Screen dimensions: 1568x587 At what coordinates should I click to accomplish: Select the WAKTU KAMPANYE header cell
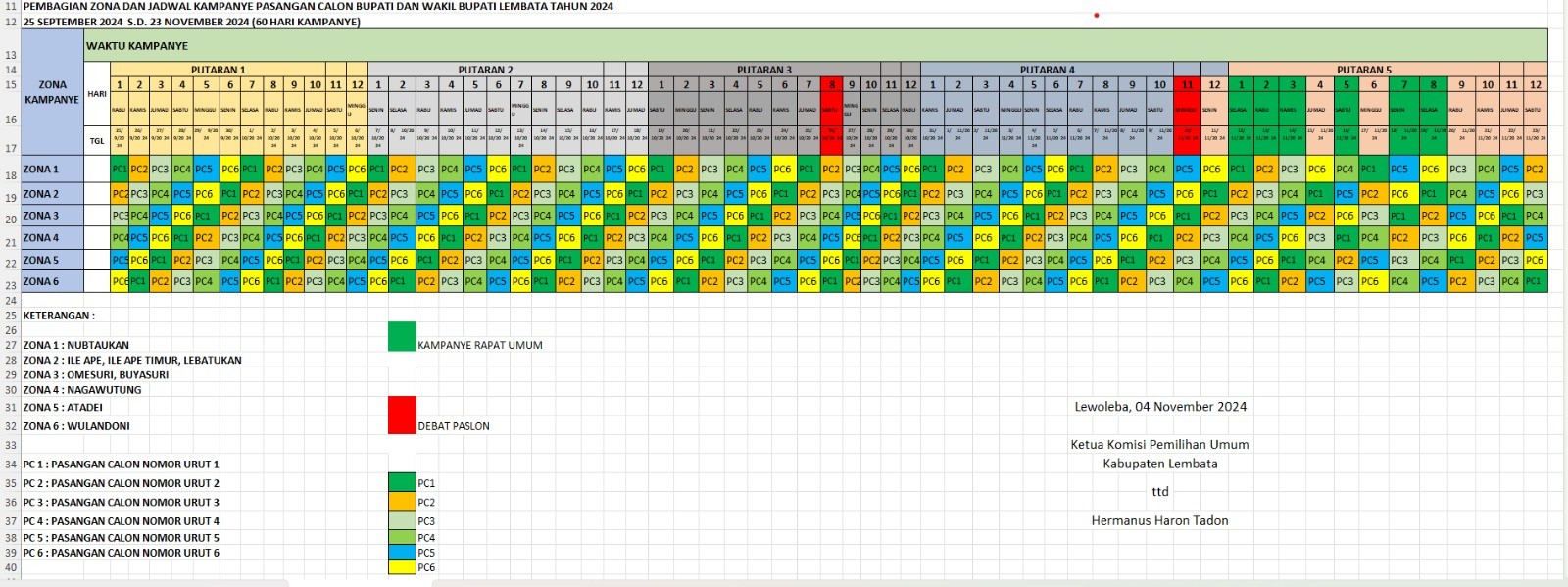[x=137, y=46]
